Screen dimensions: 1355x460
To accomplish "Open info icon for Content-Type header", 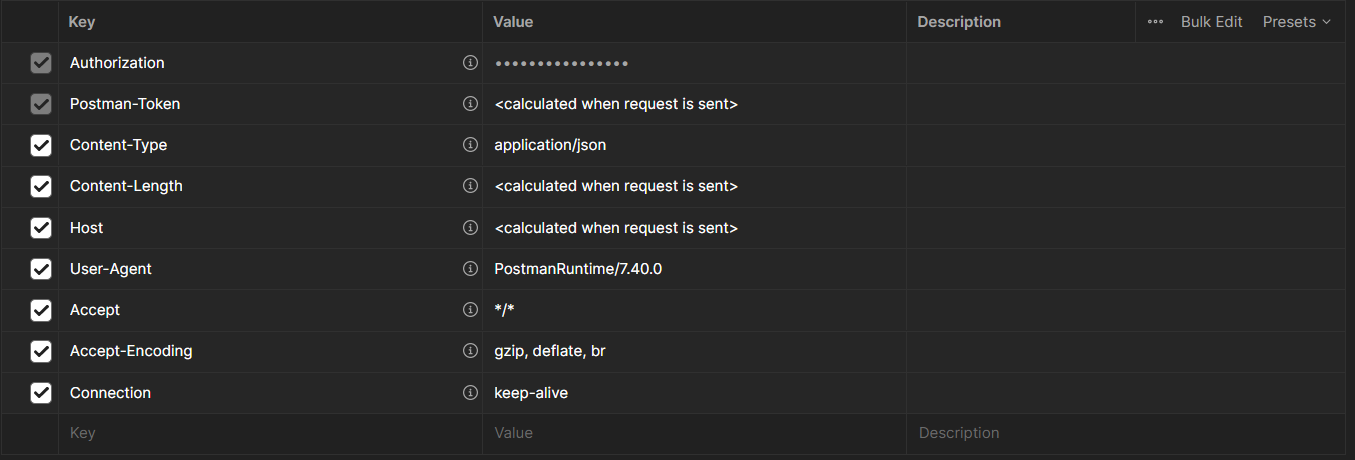I will [x=470, y=145].
